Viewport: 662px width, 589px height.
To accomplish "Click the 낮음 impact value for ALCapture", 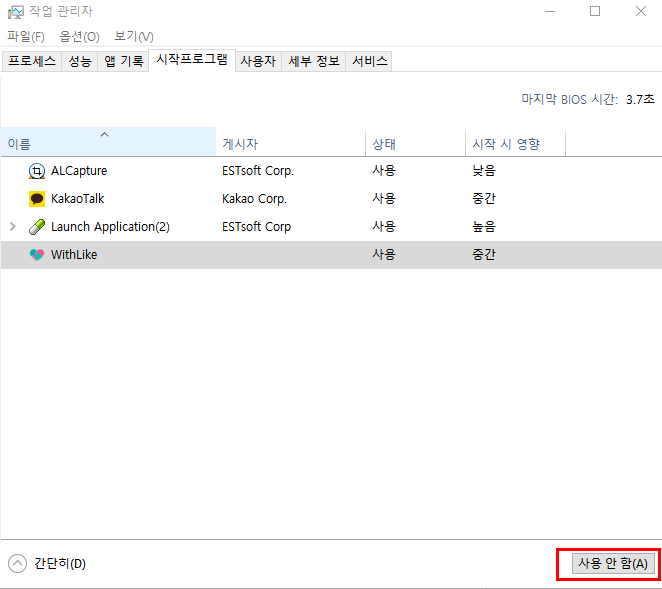I will (484, 171).
